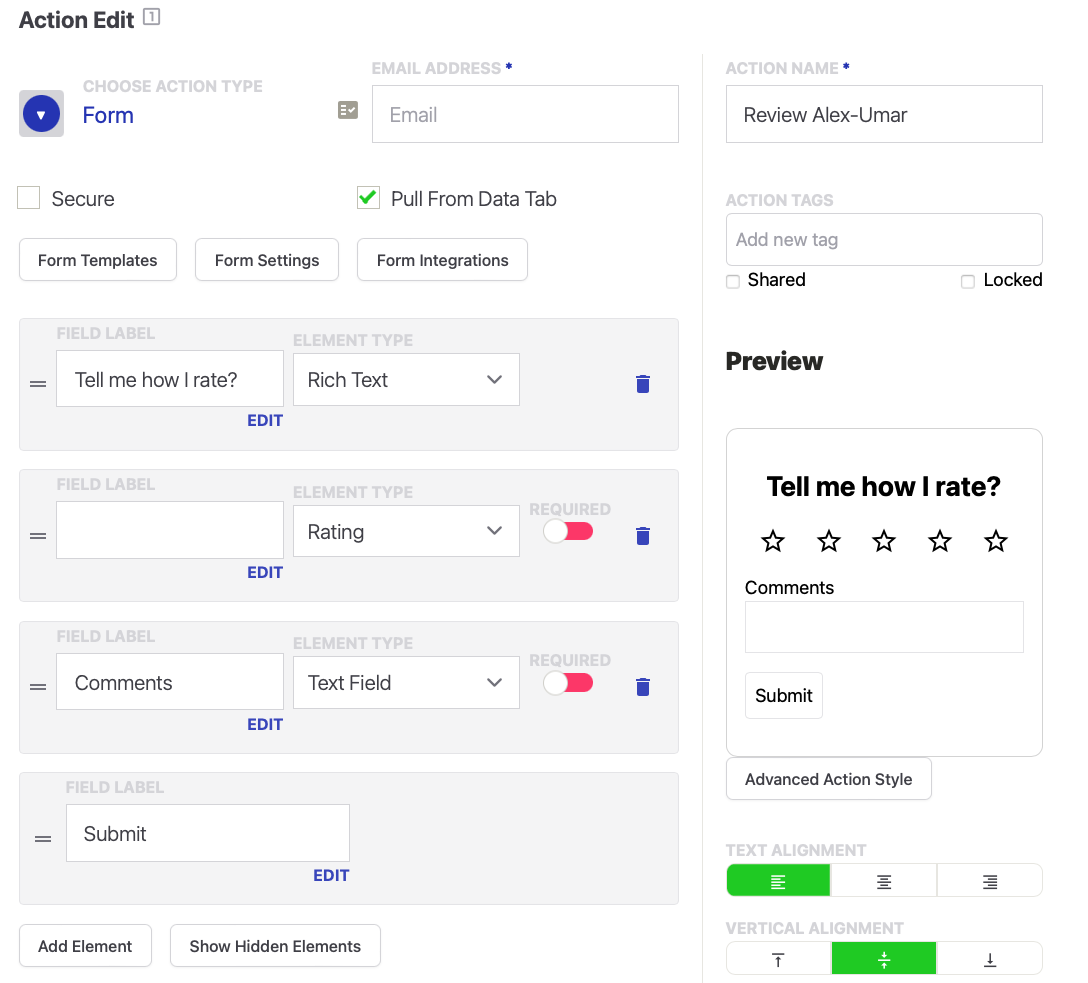
Task: Uncheck Pull From Data Tab
Action: pos(368,198)
